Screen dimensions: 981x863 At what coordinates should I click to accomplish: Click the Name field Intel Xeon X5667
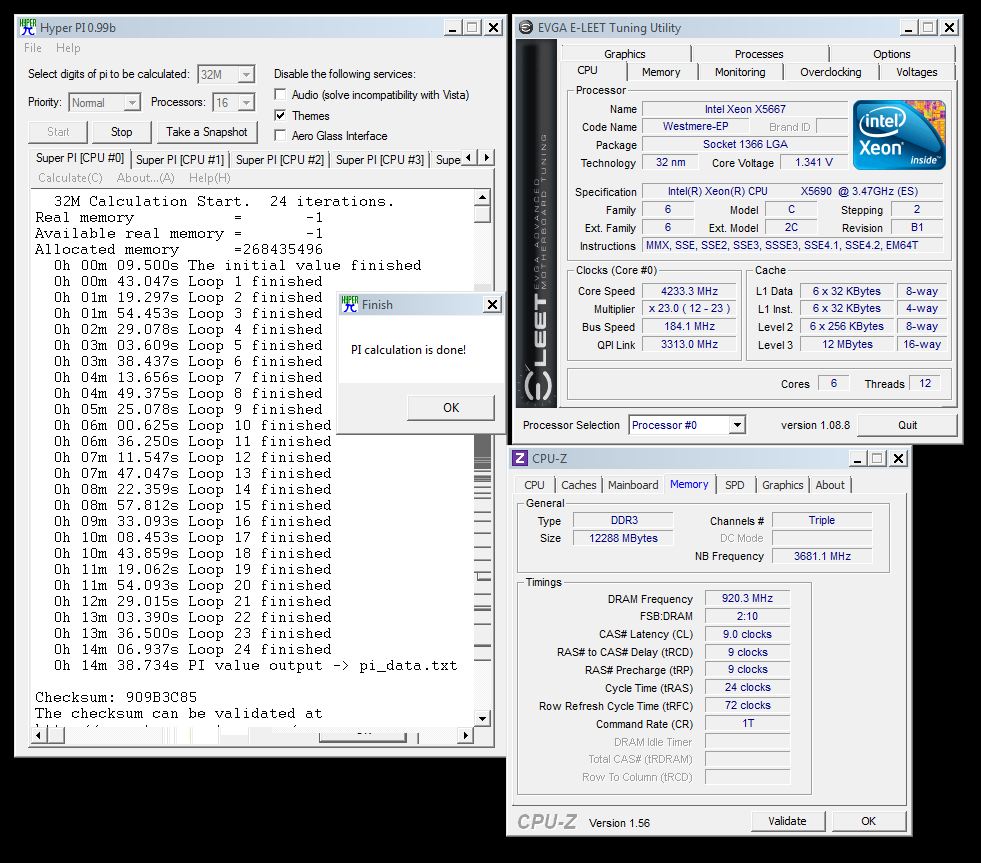tap(745, 109)
